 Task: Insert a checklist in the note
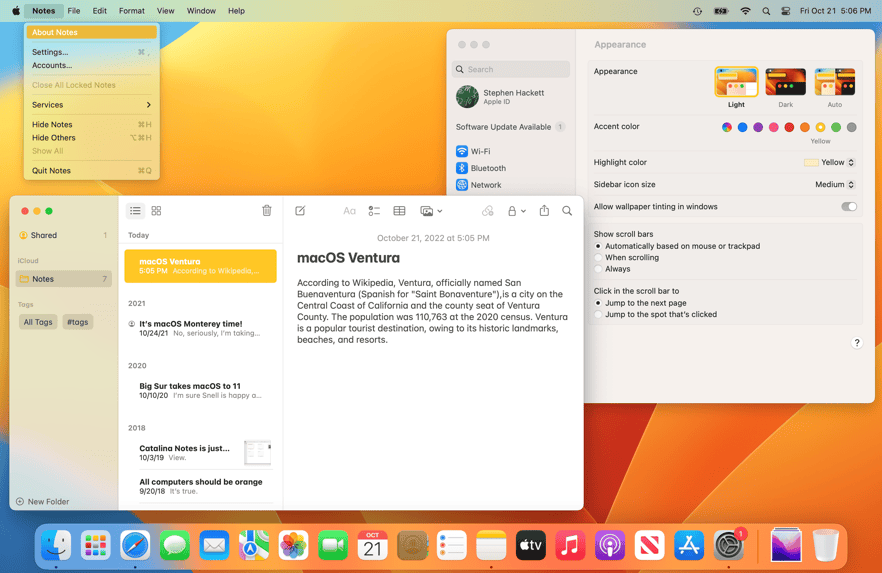coord(374,211)
